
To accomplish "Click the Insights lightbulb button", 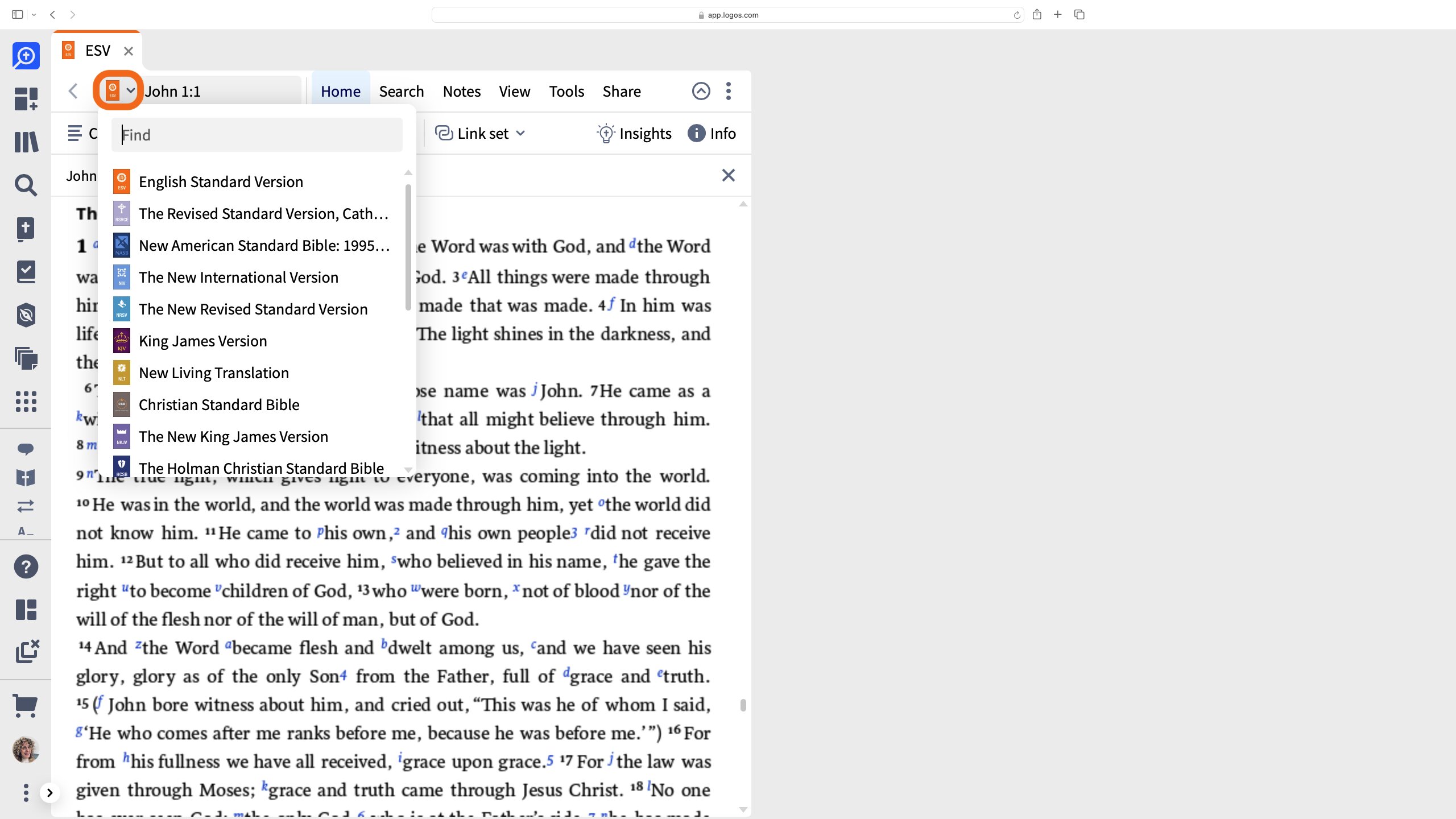I will [x=634, y=133].
